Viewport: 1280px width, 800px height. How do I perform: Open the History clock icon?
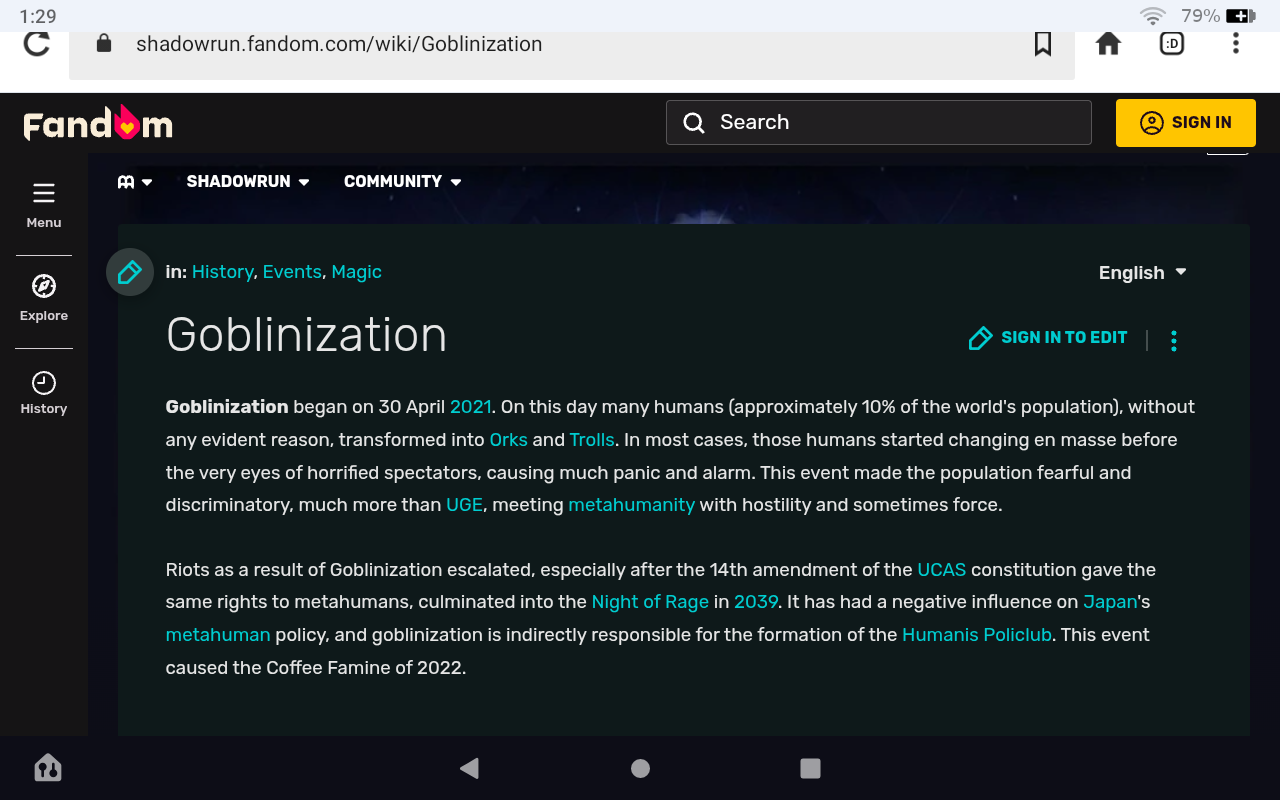44,382
